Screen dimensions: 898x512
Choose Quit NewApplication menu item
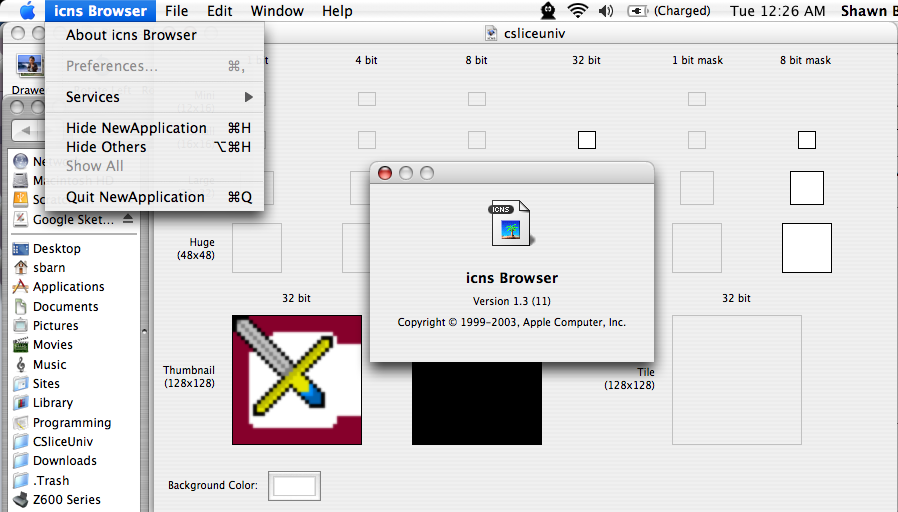click(x=155, y=197)
